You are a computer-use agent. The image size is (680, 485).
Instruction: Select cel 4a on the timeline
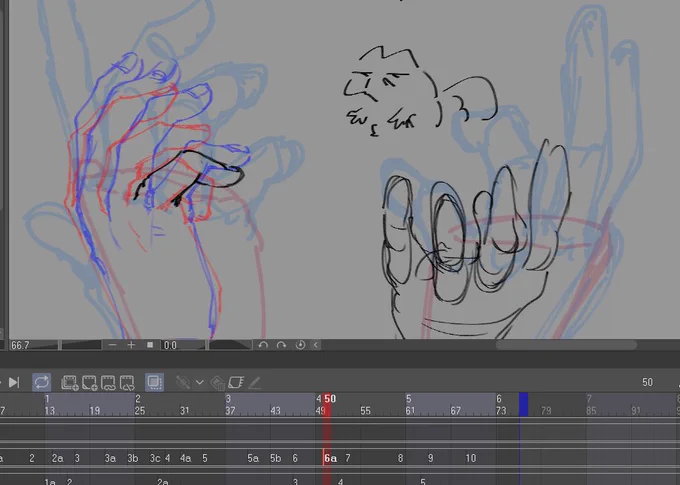point(186,458)
